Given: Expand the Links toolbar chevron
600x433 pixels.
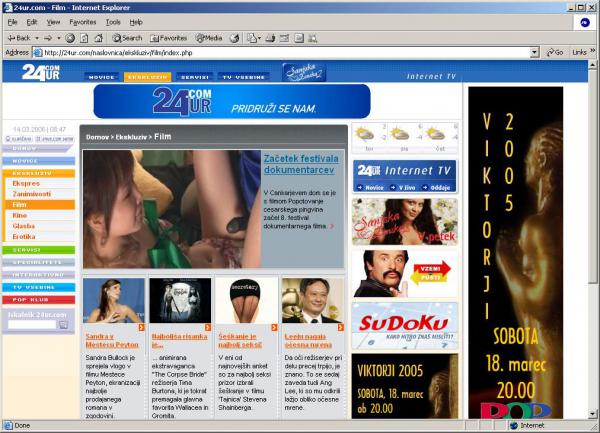Looking at the screenshot, I should click(x=591, y=52).
